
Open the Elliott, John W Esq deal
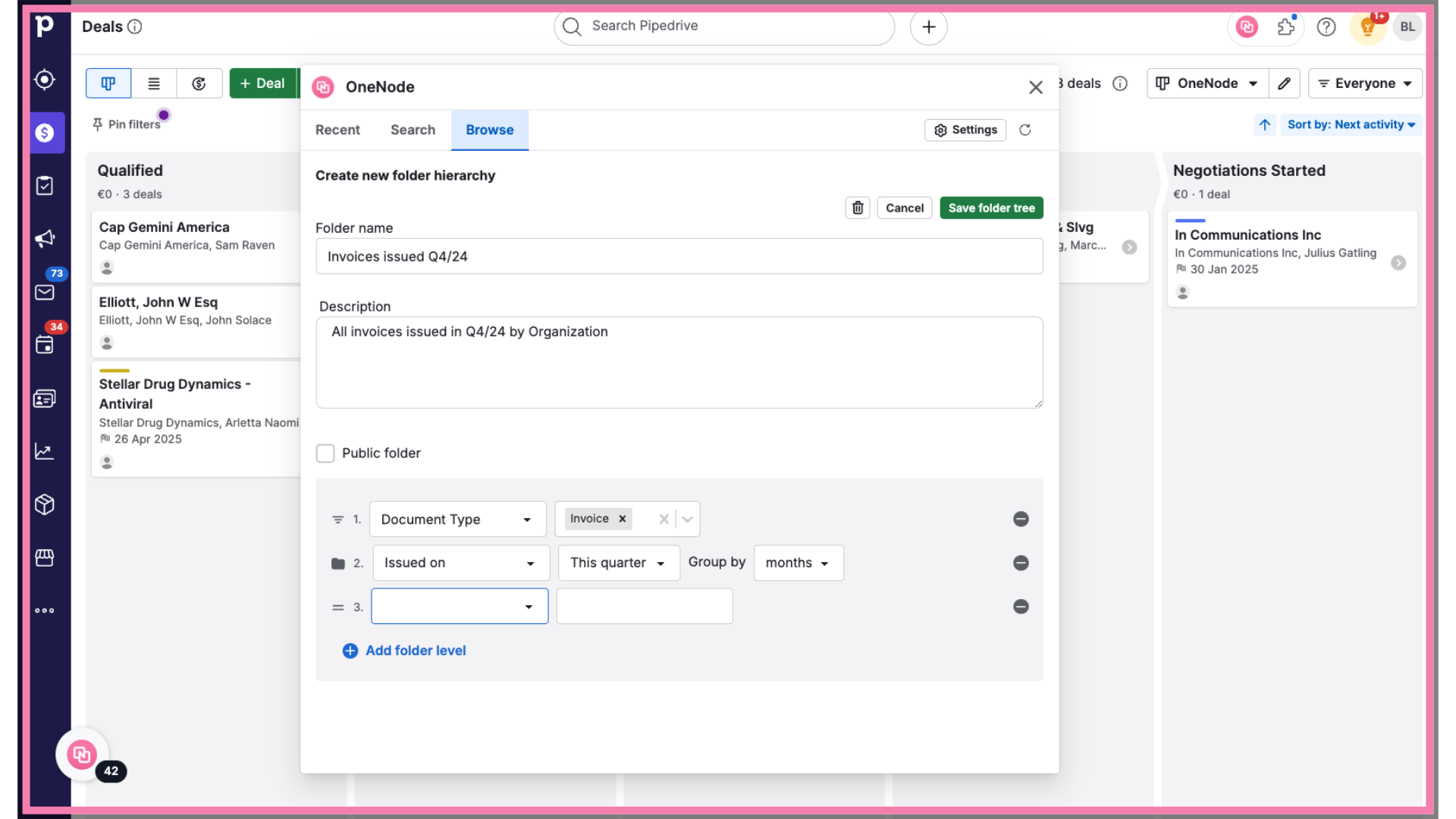click(196, 322)
